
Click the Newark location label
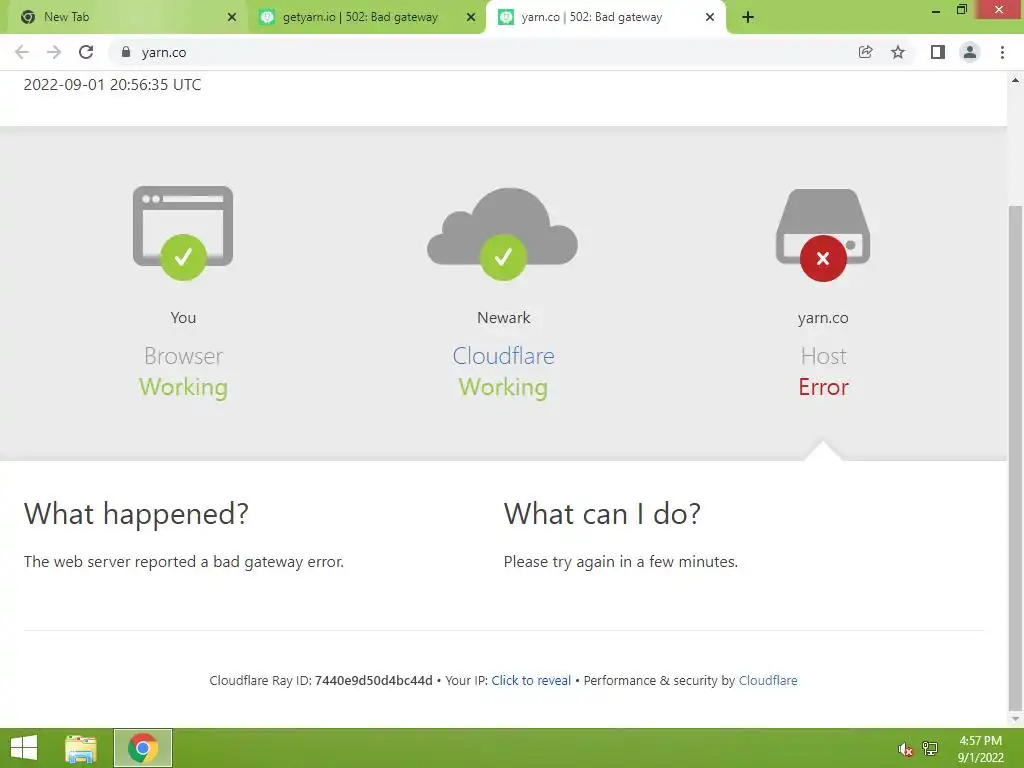pyautogui.click(x=504, y=317)
